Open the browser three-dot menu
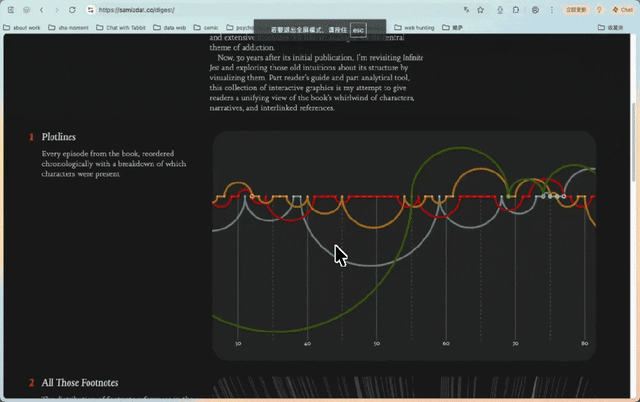 point(552,10)
